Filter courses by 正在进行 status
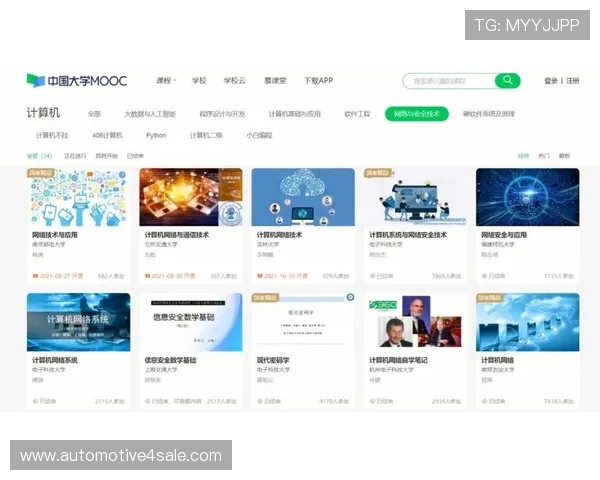This screenshot has height=480, width=600. (x=75, y=156)
